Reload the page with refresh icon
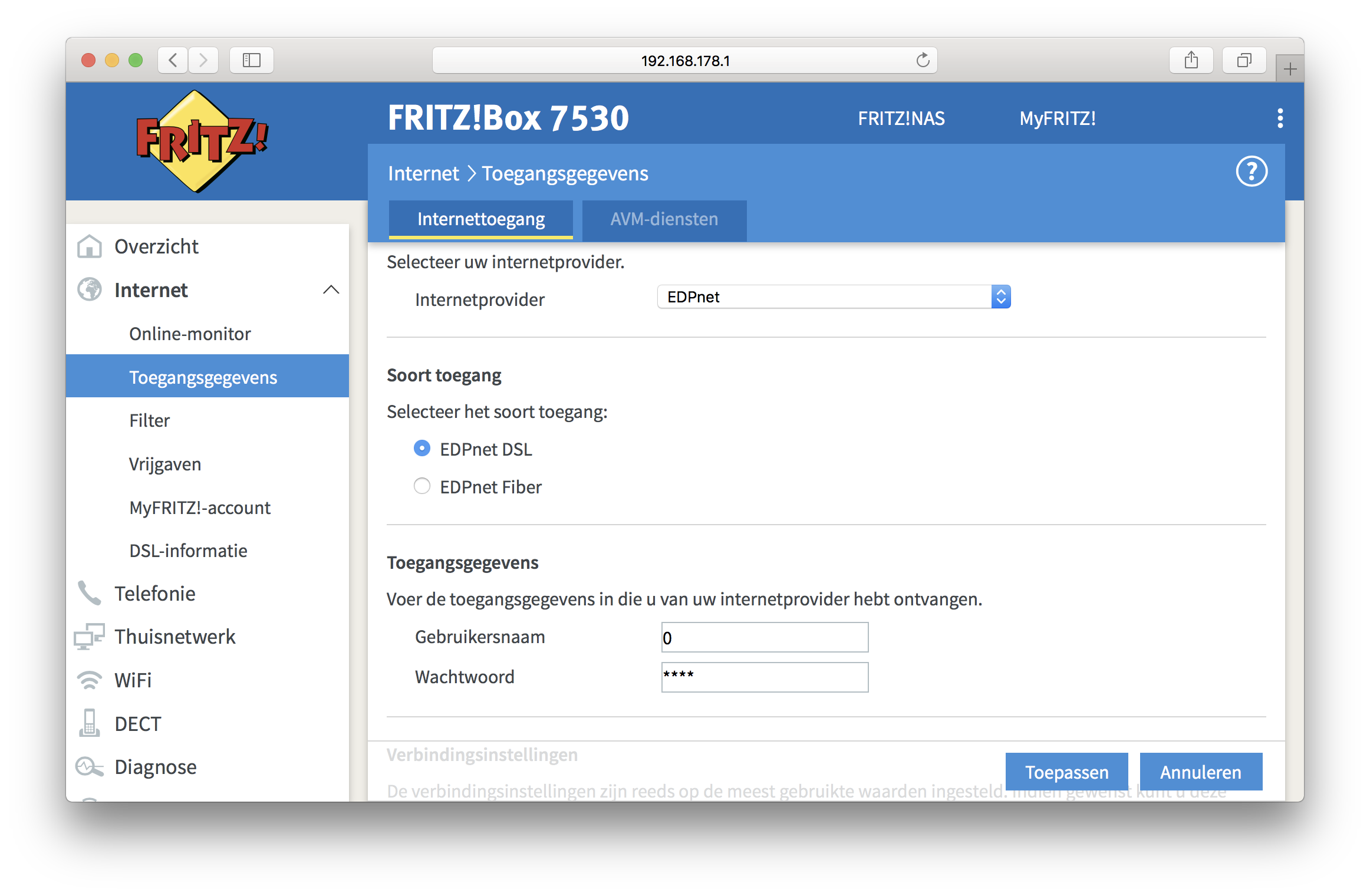The image size is (1370, 896). click(923, 60)
